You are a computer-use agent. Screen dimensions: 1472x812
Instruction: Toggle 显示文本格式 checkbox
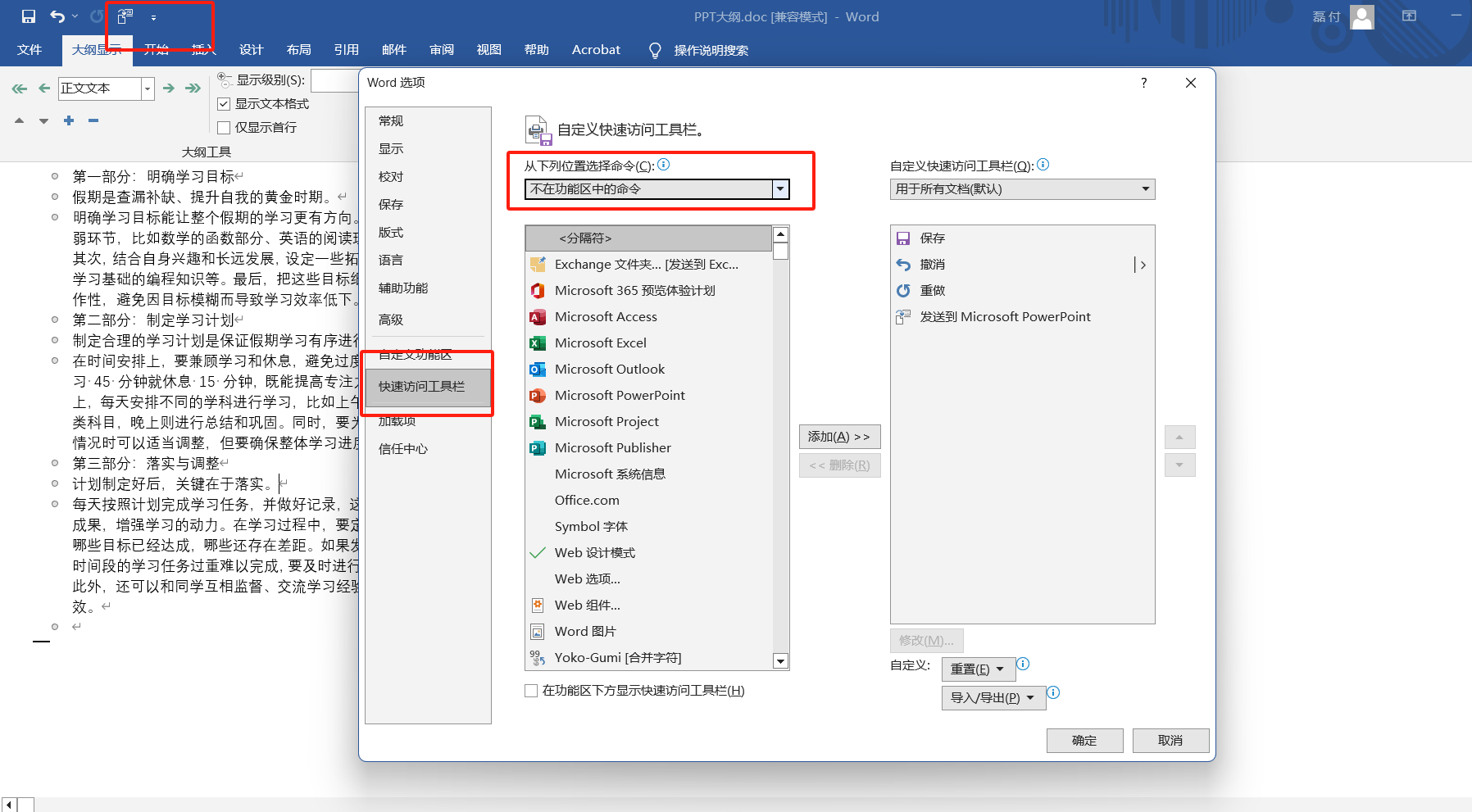[x=224, y=104]
